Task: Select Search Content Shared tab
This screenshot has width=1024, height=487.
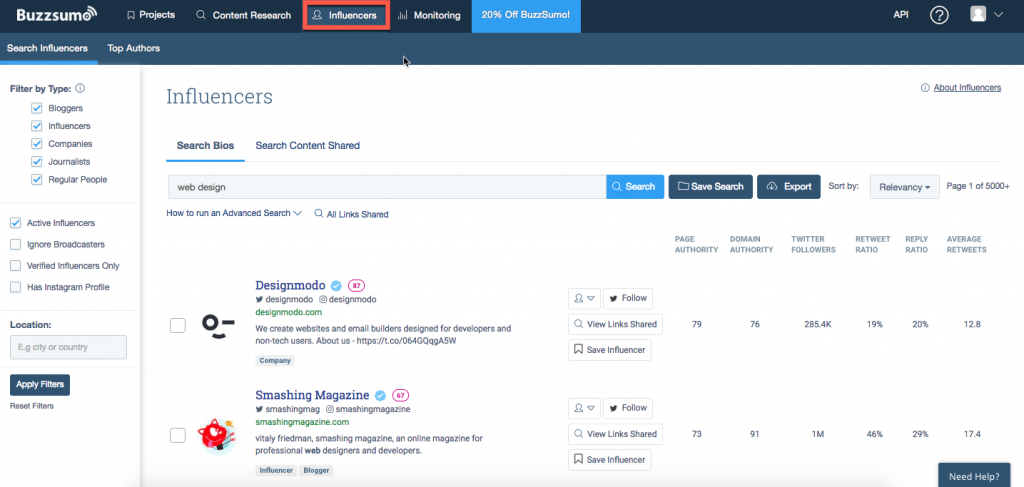Action: click(308, 146)
